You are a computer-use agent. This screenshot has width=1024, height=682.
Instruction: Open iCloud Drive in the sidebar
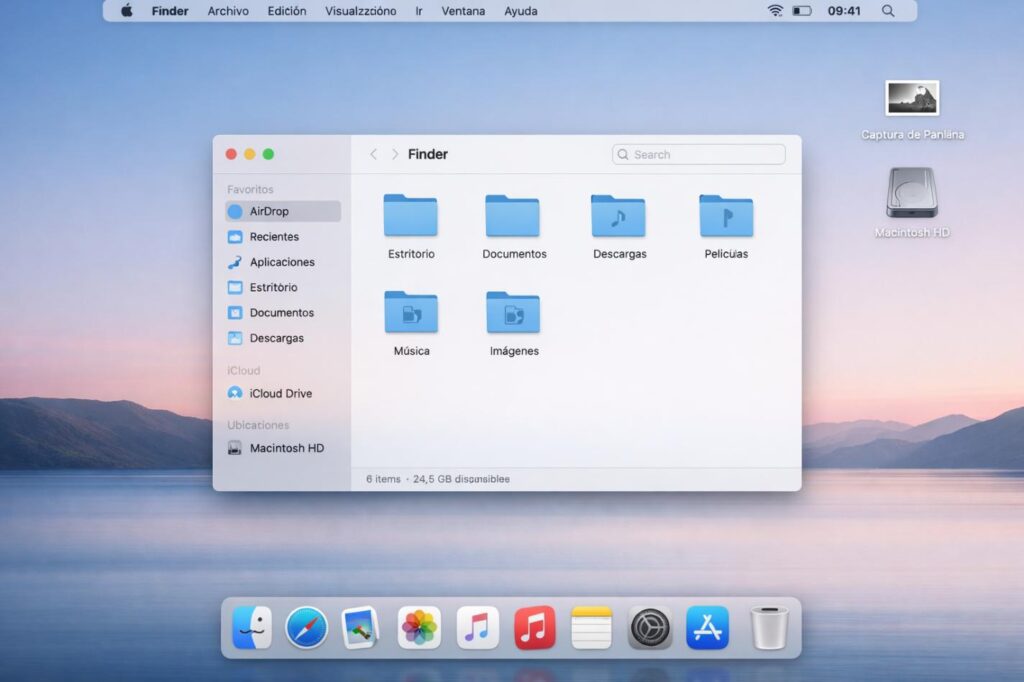tap(283, 393)
